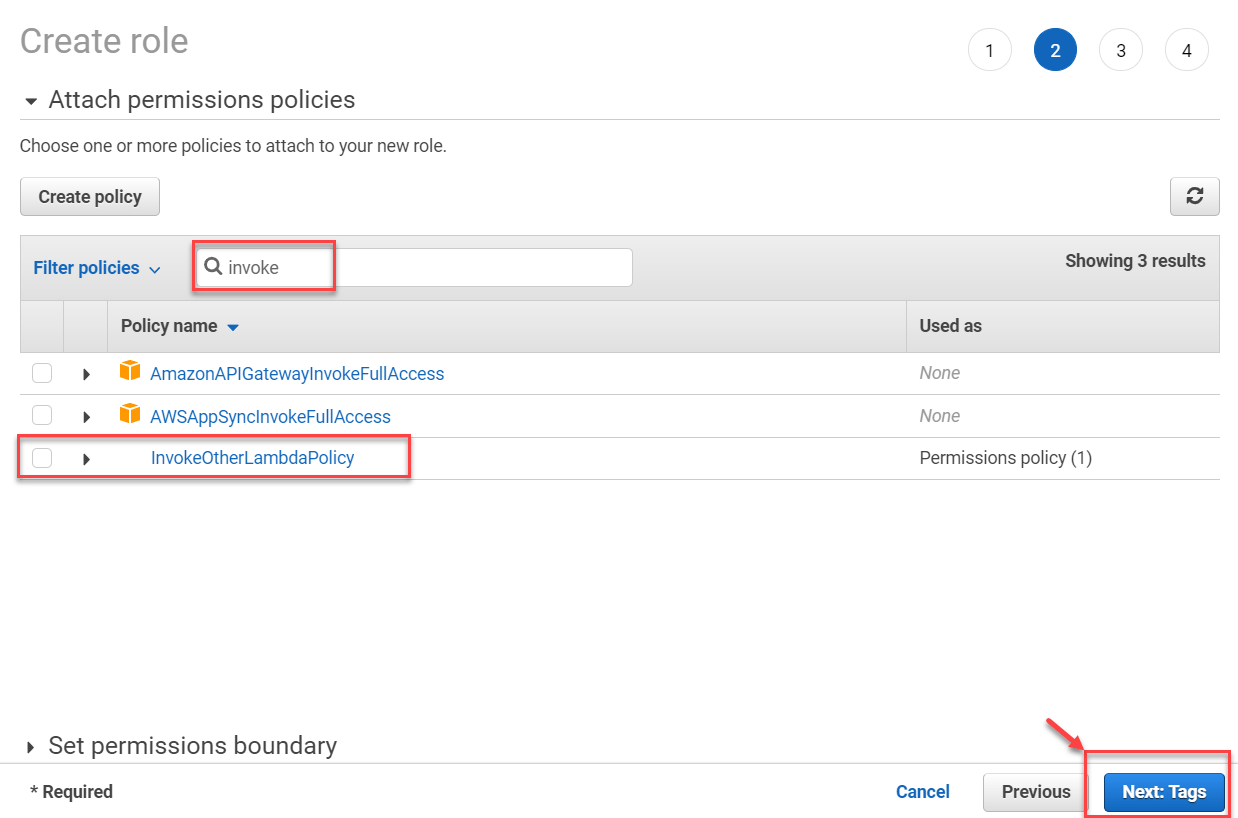The image size is (1238, 818).
Task: Select the InvokeOtherLambdaPolicy checkbox
Action: pyautogui.click(x=41, y=457)
